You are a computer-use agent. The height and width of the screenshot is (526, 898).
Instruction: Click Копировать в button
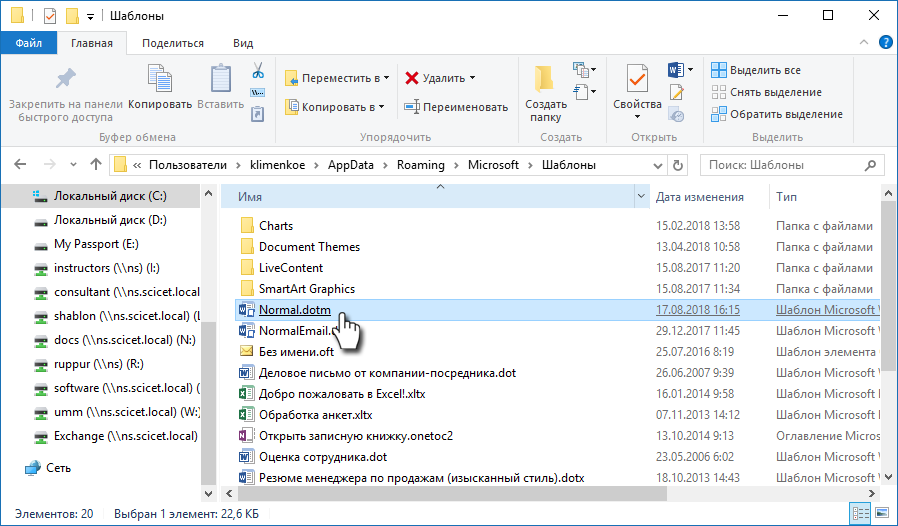[335, 107]
